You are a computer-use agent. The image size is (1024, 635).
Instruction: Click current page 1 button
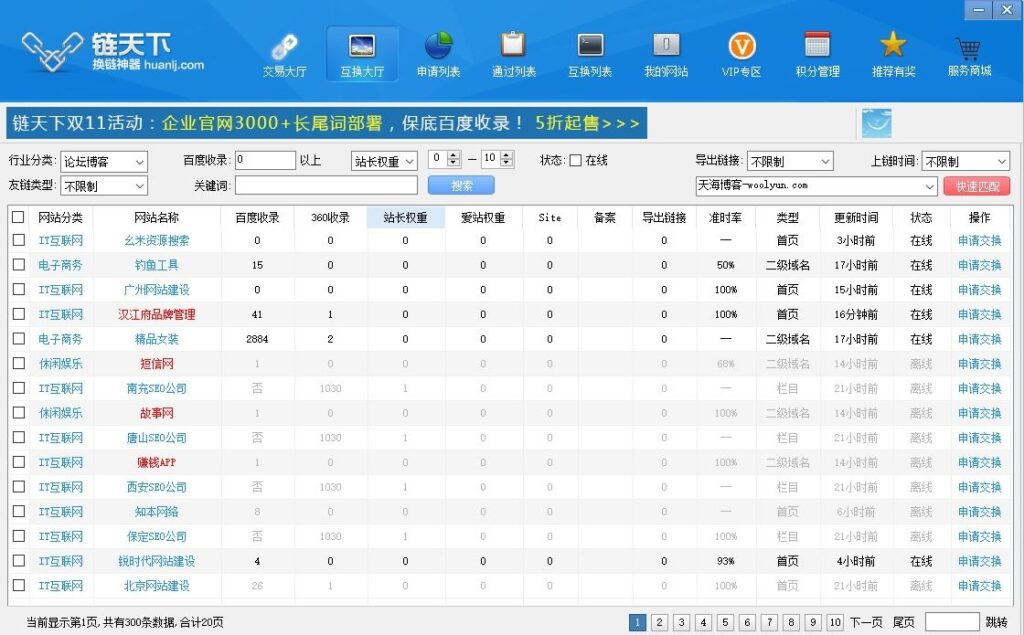pyautogui.click(x=637, y=623)
